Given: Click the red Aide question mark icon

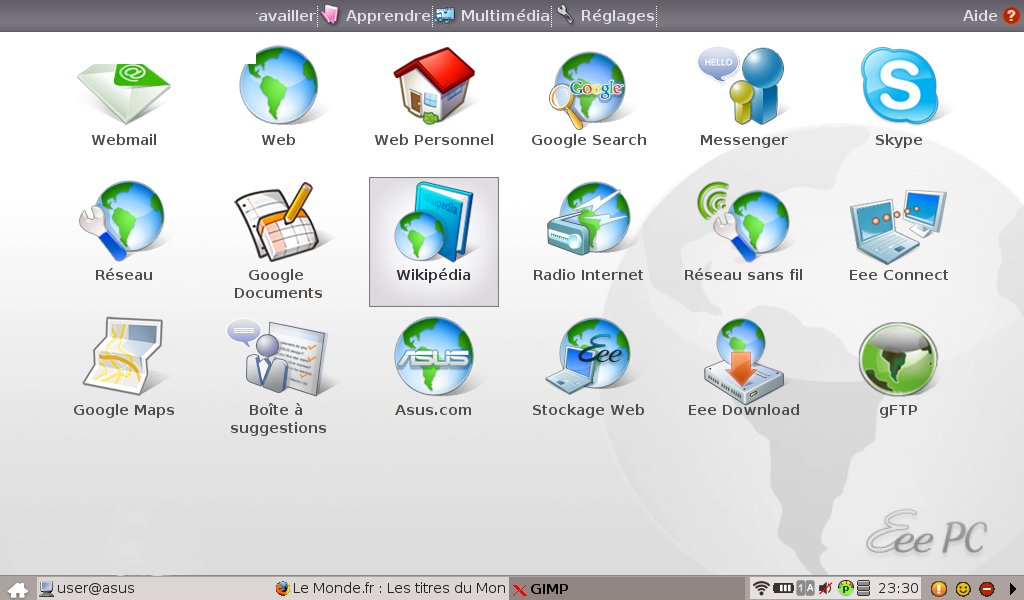Looking at the screenshot, I should [x=1011, y=16].
